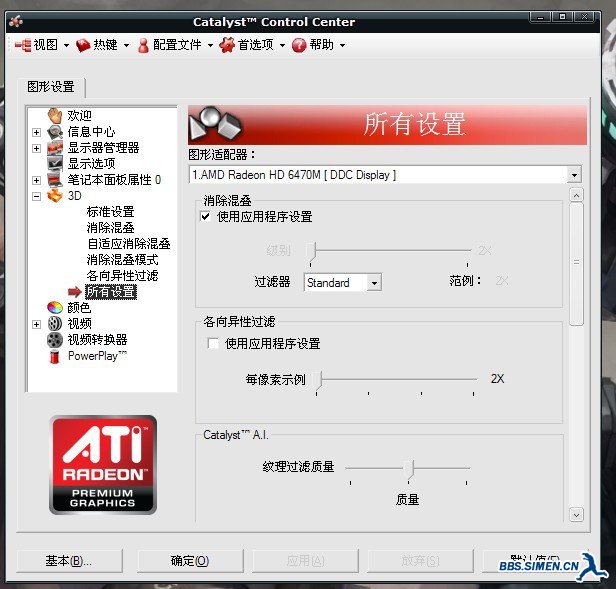Open the 过滤器 Standard dropdown
The width and height of the screenshot is (616, 589).
(374, 283)
